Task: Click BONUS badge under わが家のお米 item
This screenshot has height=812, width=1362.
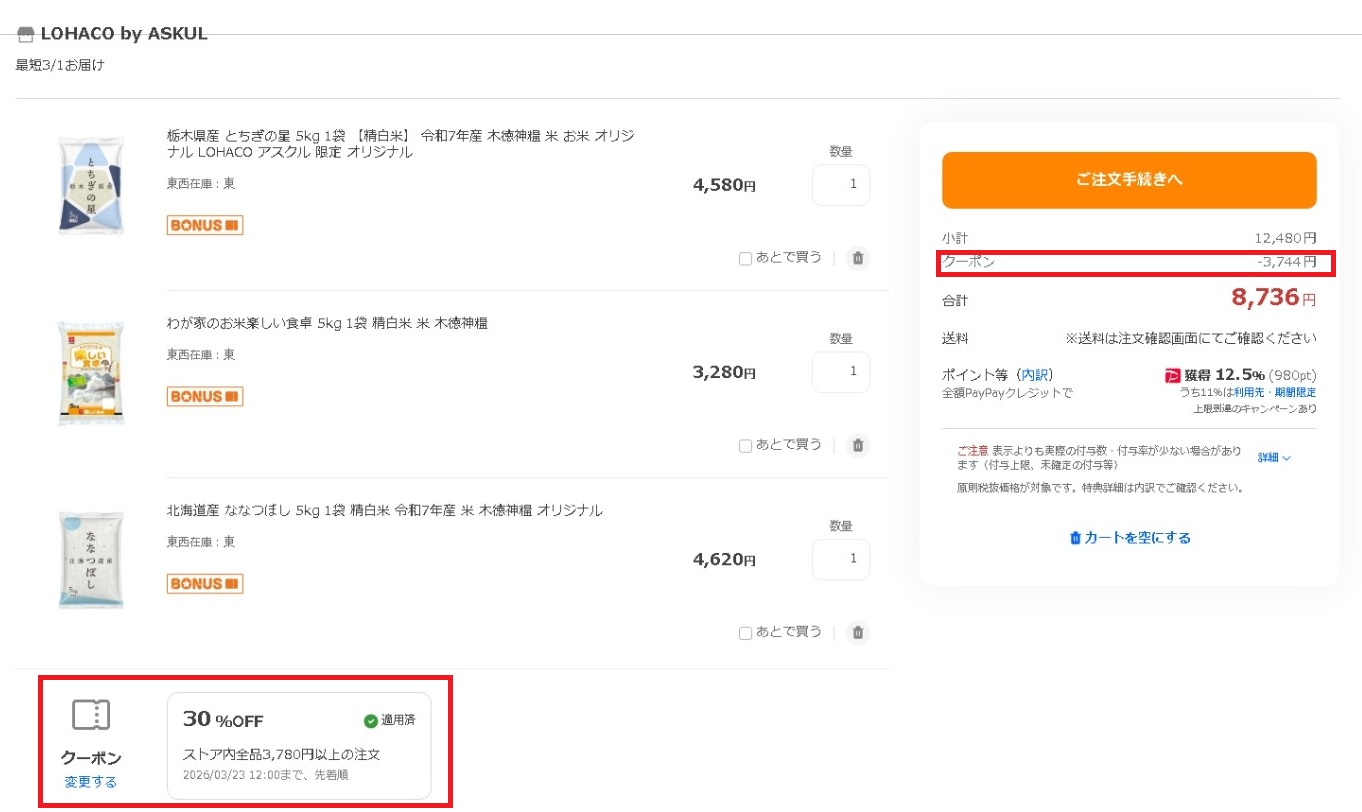Action: 204,397
